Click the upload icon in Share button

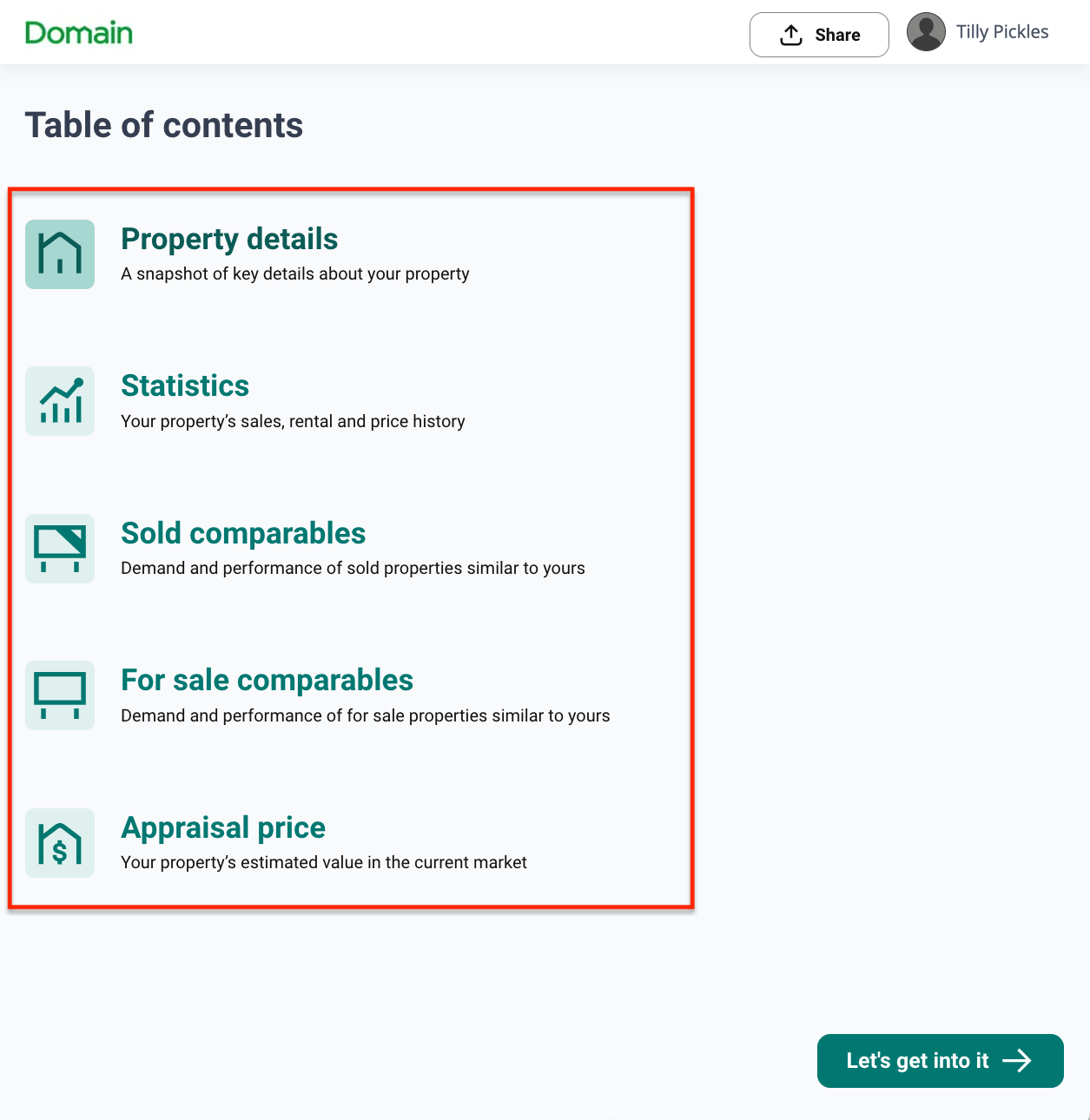pos(790,35)
